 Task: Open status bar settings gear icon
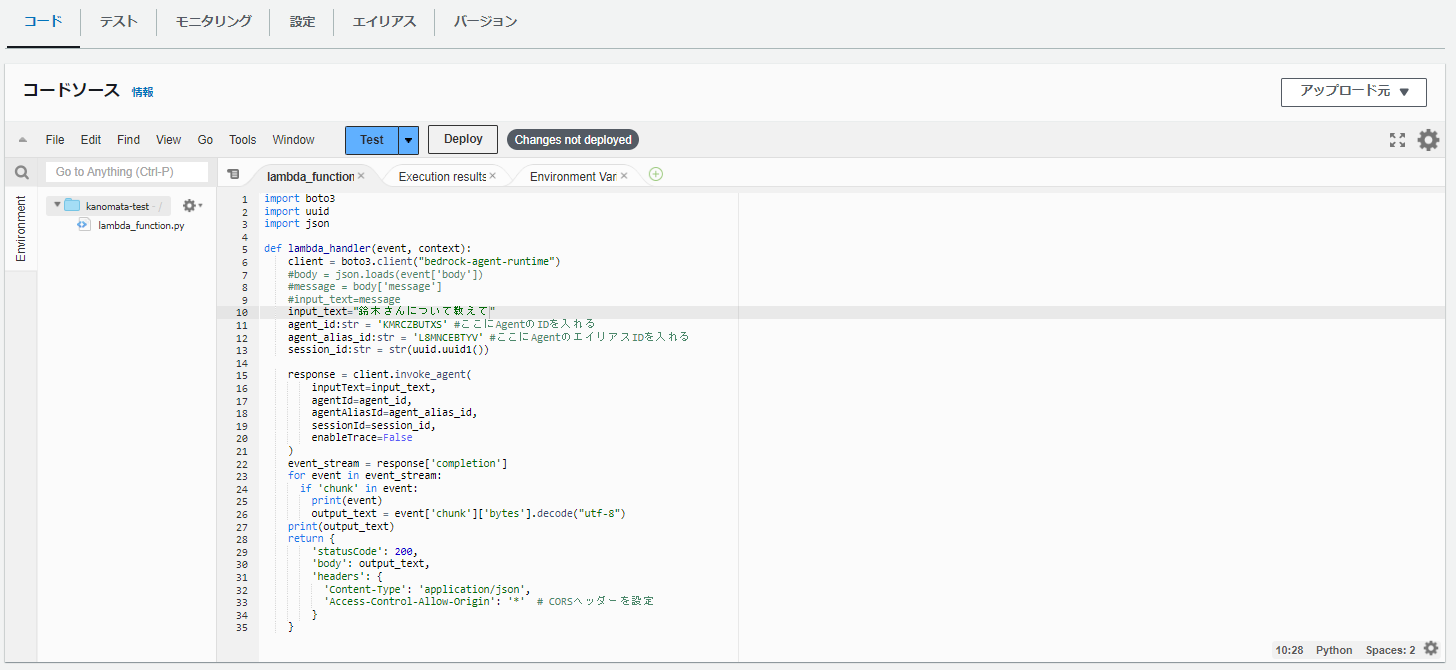1431,649
